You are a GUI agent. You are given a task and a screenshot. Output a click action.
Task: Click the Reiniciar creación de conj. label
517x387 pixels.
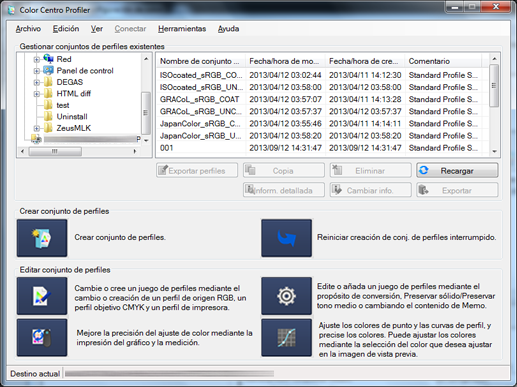tap(406, 237)
